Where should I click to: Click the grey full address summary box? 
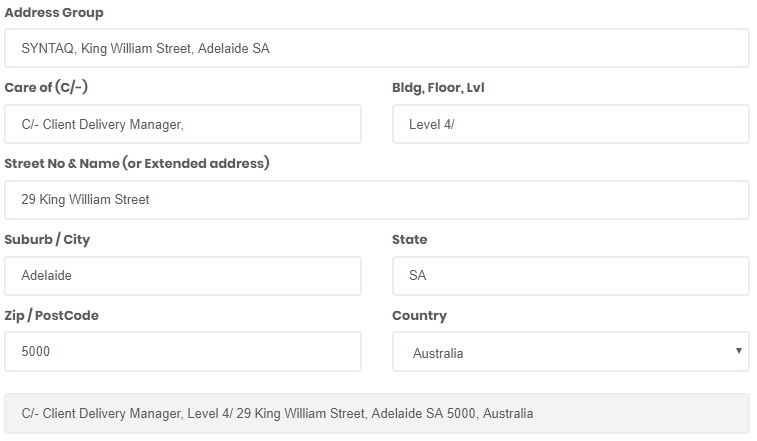pos(377,413)
